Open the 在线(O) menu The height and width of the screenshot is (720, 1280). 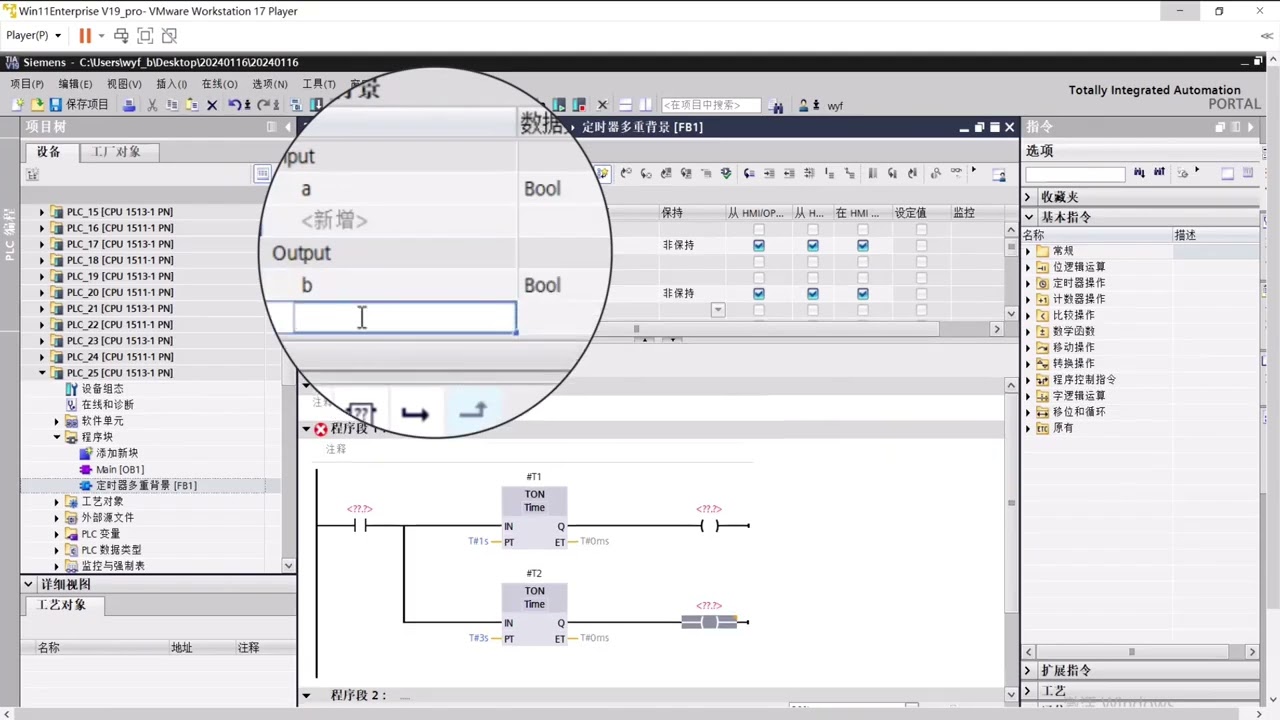pyautogui.click(x=219, y=84)
